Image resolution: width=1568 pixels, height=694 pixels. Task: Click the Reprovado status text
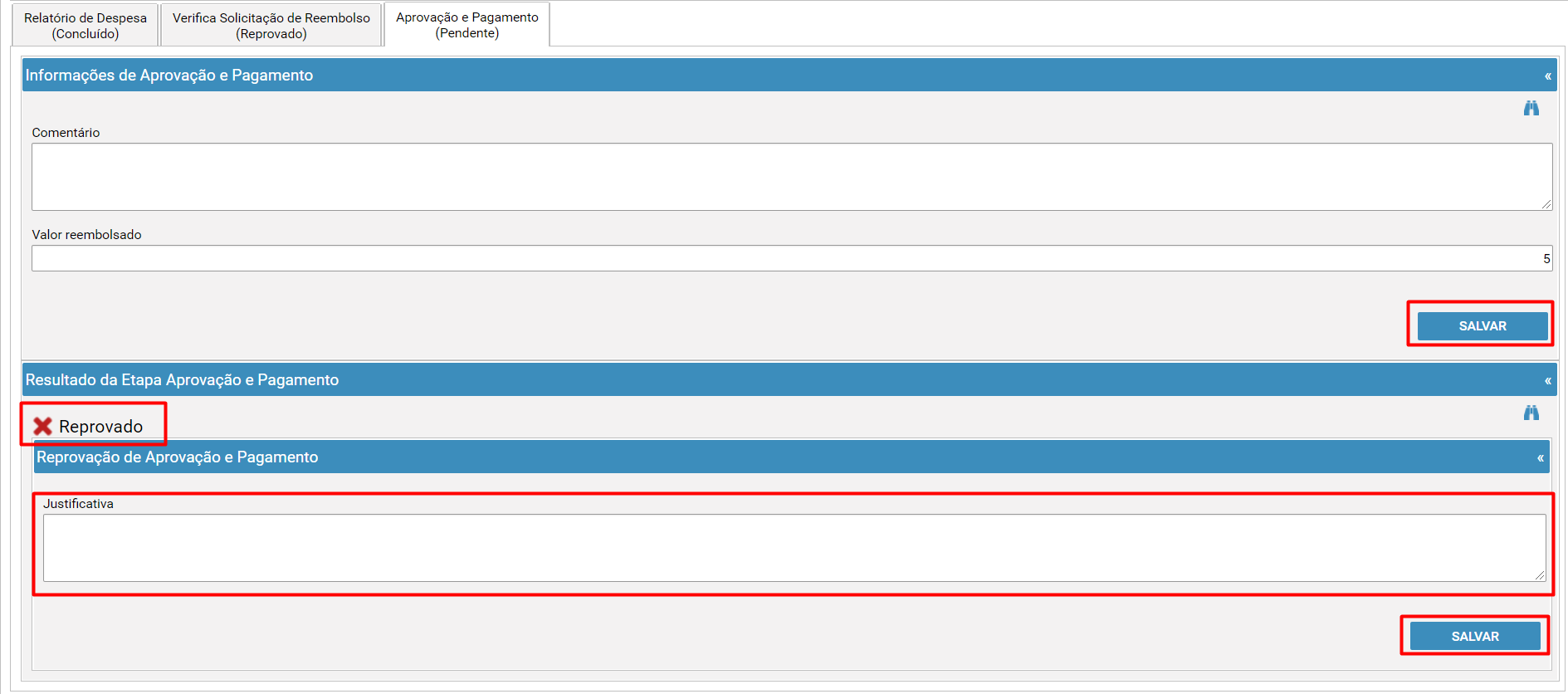coord(100,427)
